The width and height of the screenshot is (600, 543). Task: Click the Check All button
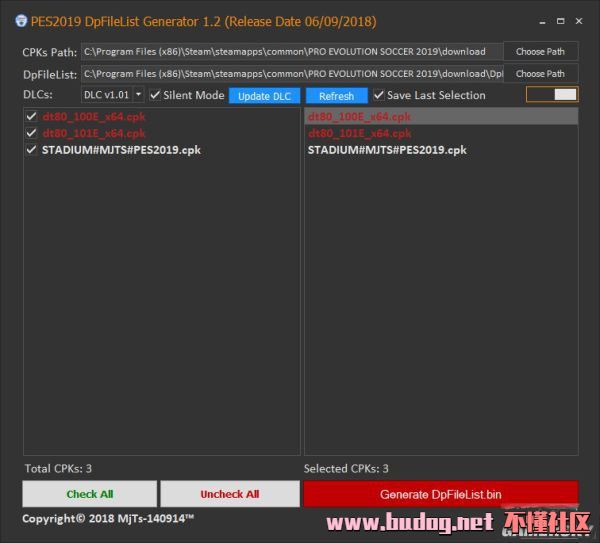click(x=89, y=494)
